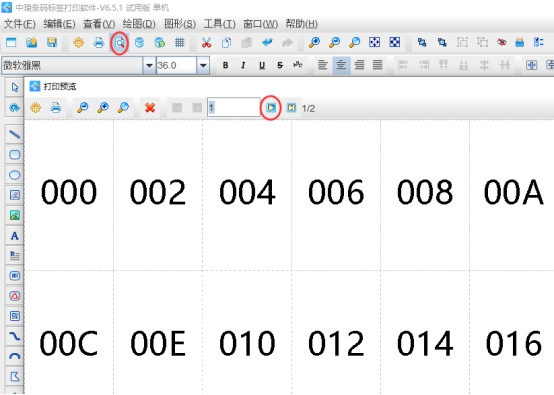The image size is (554, 395).
Task: Jump to last page in print preview
Action: click(291, 107)
